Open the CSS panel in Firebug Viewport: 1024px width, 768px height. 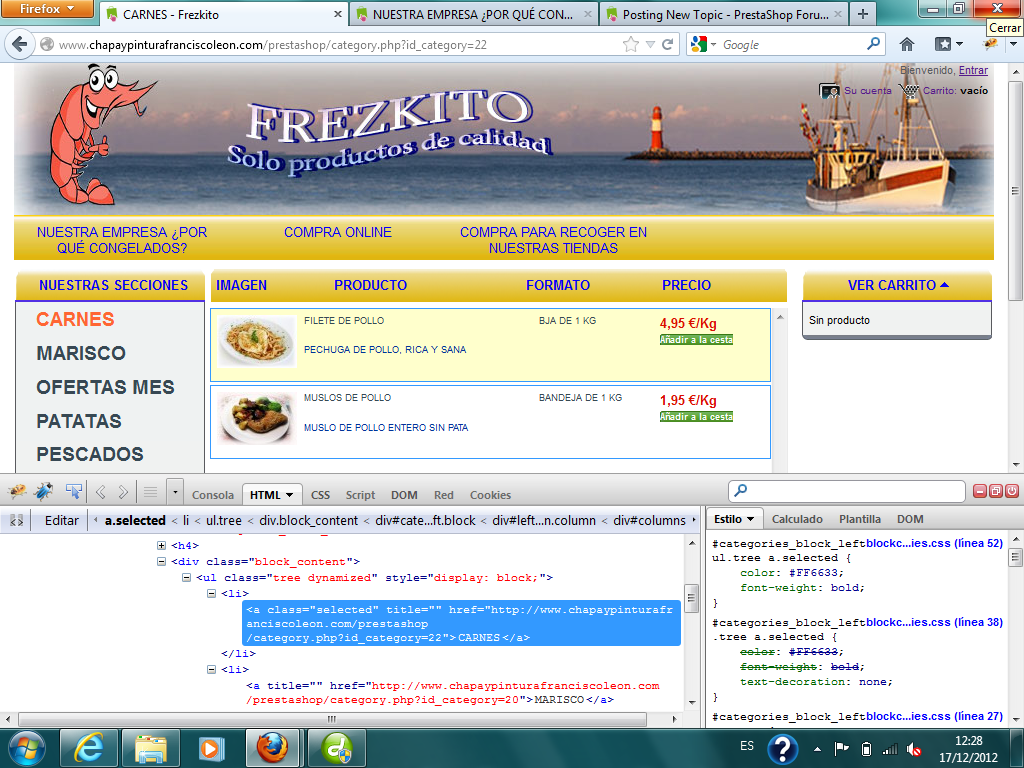click(x=320, y=495)
